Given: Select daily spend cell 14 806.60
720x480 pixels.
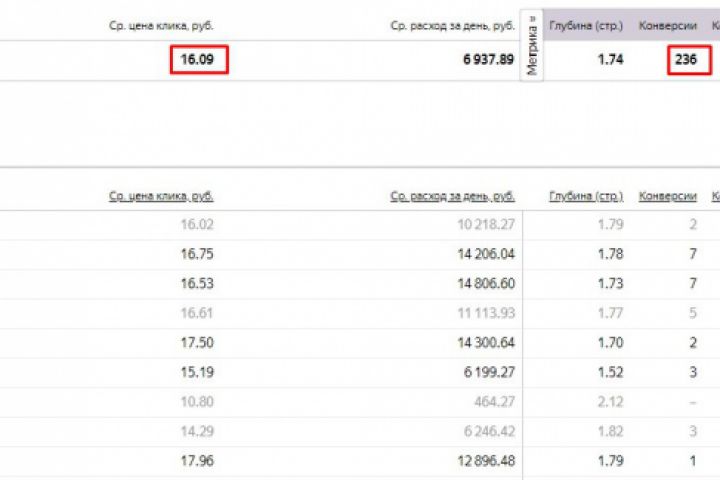Looking at the screenshot, I should point(486,283).
